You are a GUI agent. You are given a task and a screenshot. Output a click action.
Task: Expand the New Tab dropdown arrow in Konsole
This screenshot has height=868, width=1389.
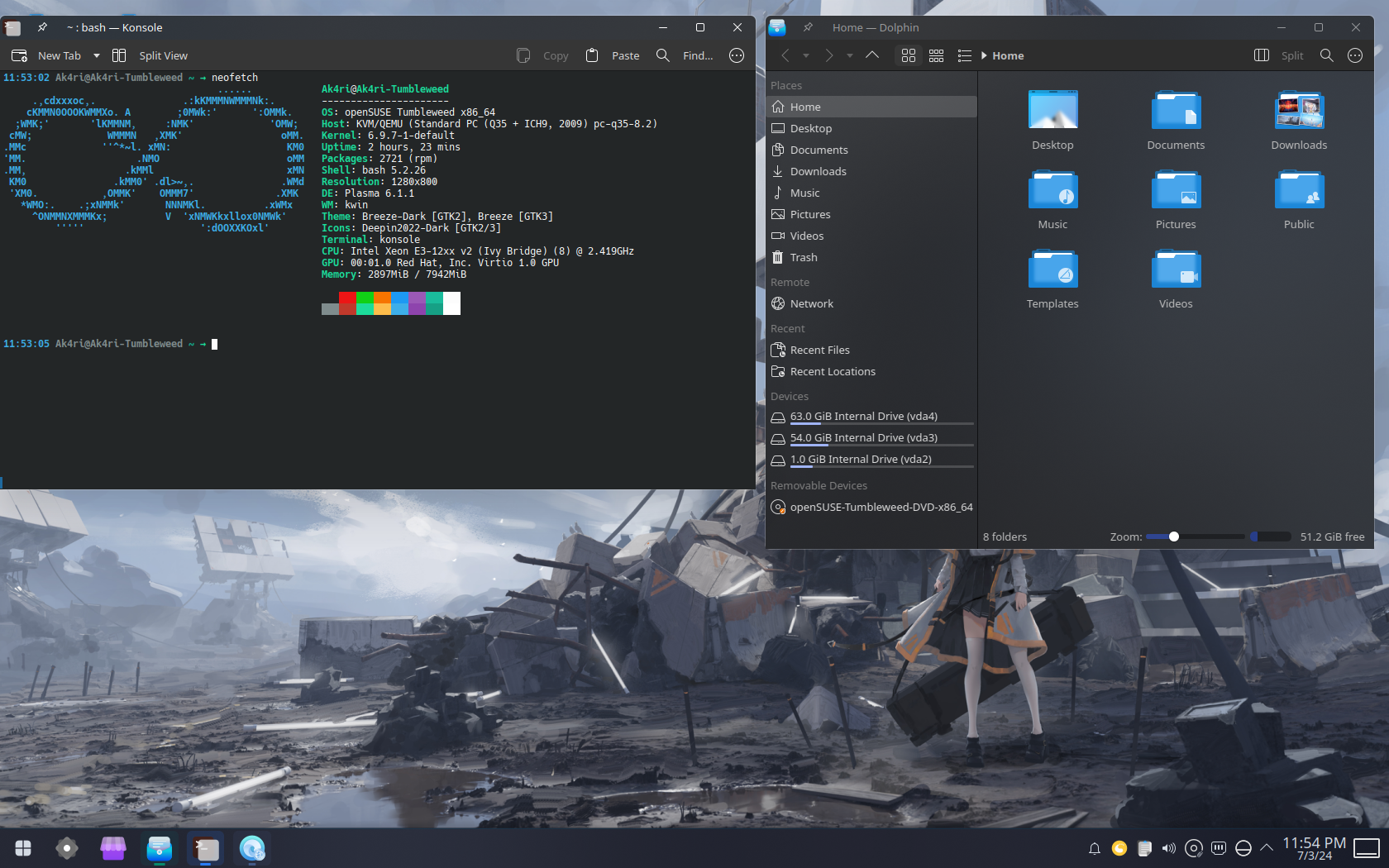(97, 55)
